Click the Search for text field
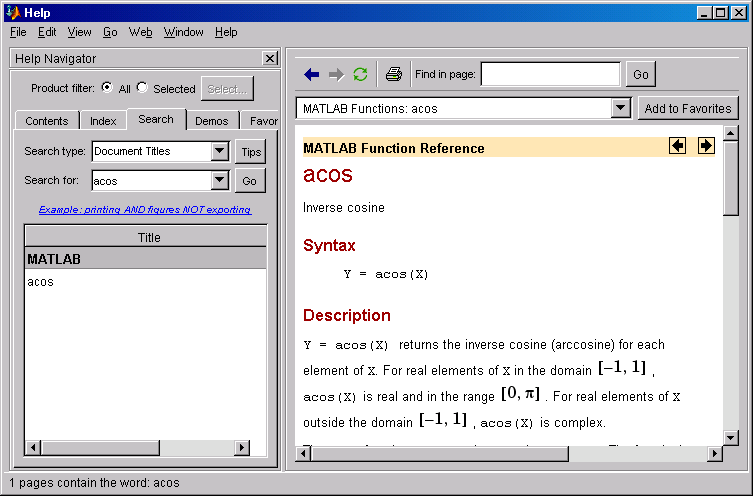This screenshot has width=753, height=496. point(152,181)
